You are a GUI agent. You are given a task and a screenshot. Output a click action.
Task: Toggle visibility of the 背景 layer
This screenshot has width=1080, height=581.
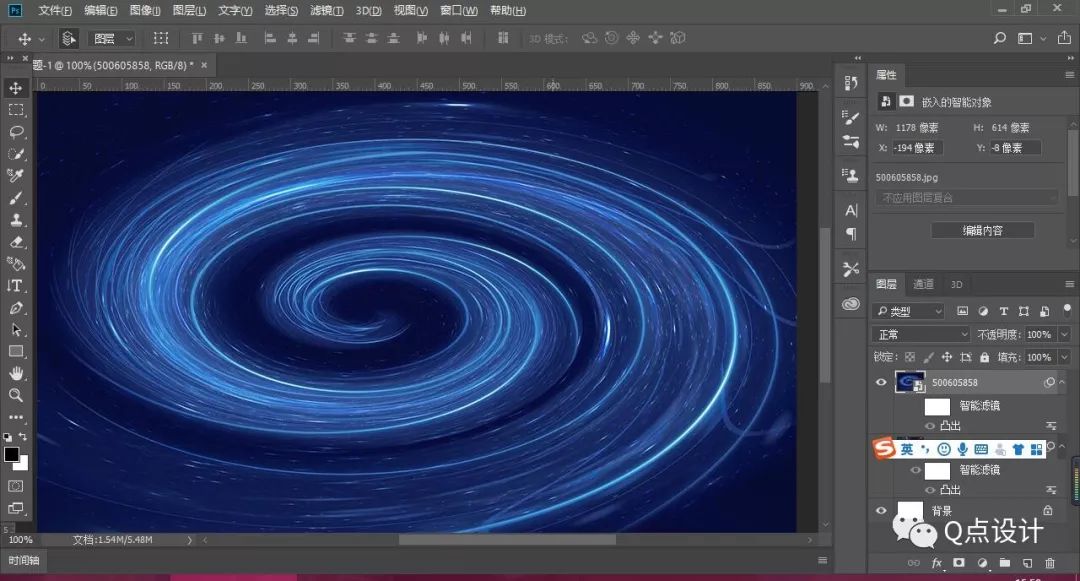[881, 511]
